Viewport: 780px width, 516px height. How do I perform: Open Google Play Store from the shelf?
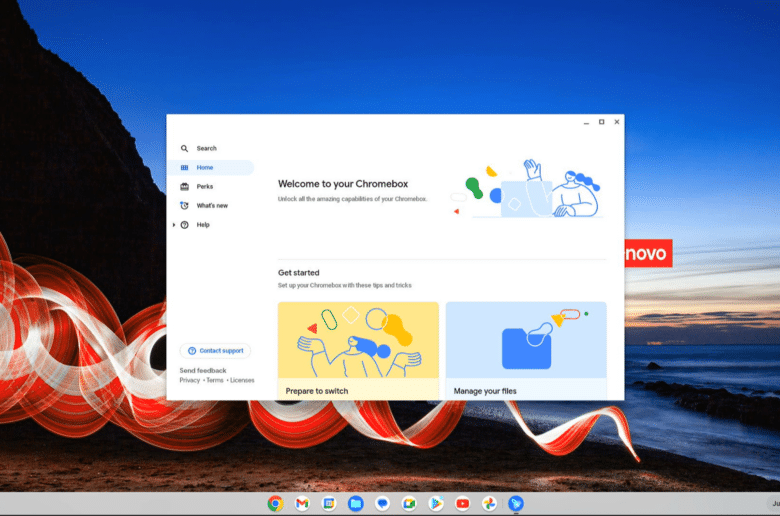coord(436,504)
